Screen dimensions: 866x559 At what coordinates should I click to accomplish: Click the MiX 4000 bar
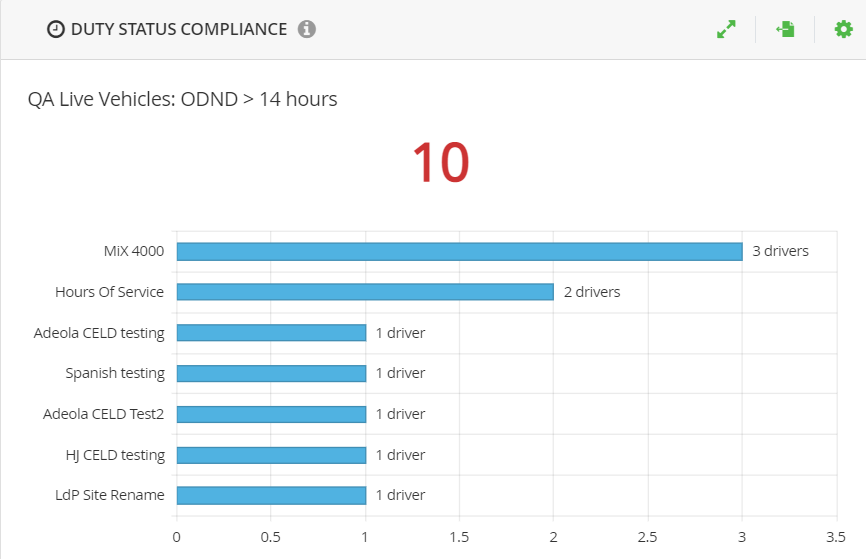coord(460,252)
